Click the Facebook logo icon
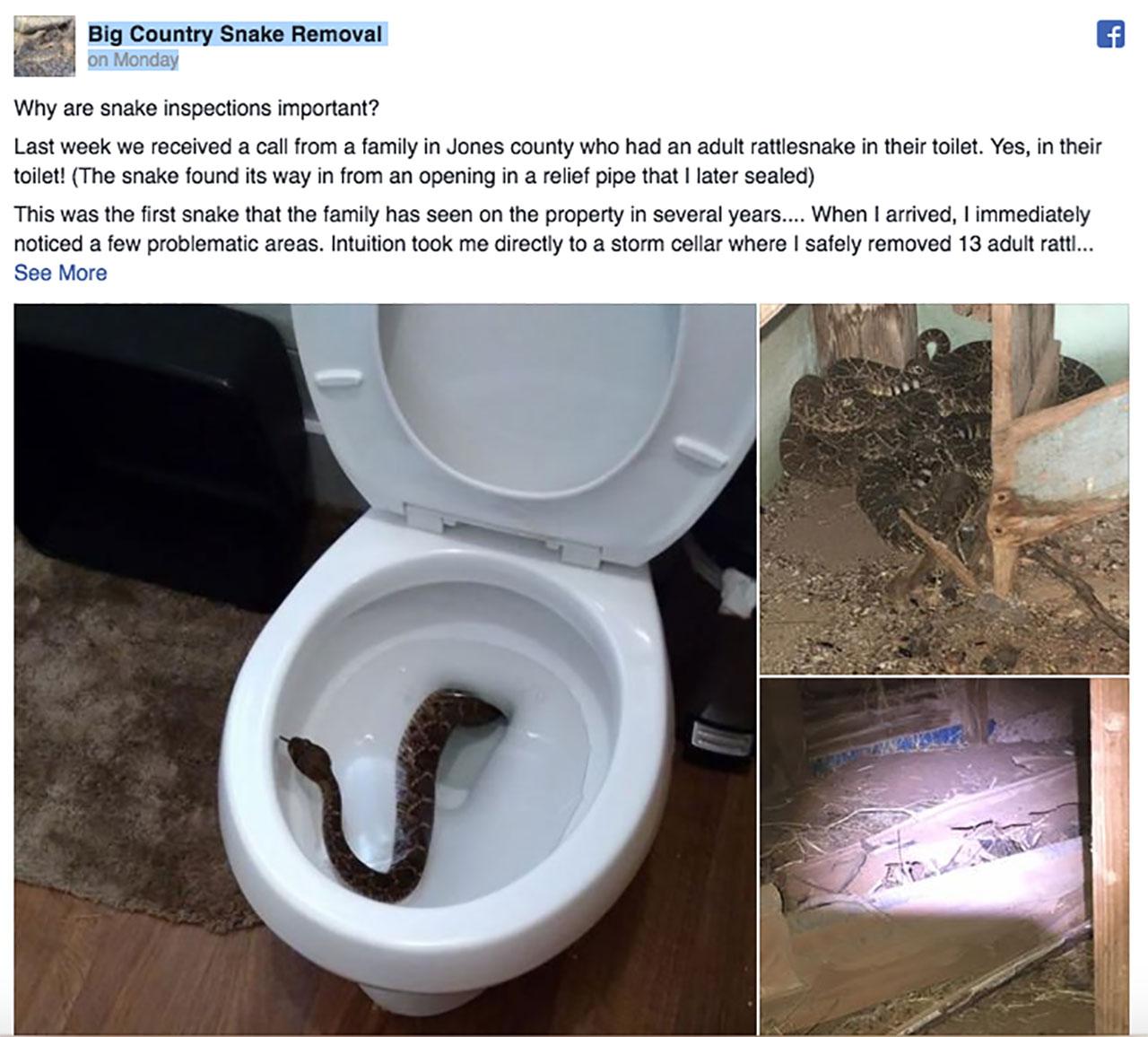 pyautogui.click(x=1110, y=34)
